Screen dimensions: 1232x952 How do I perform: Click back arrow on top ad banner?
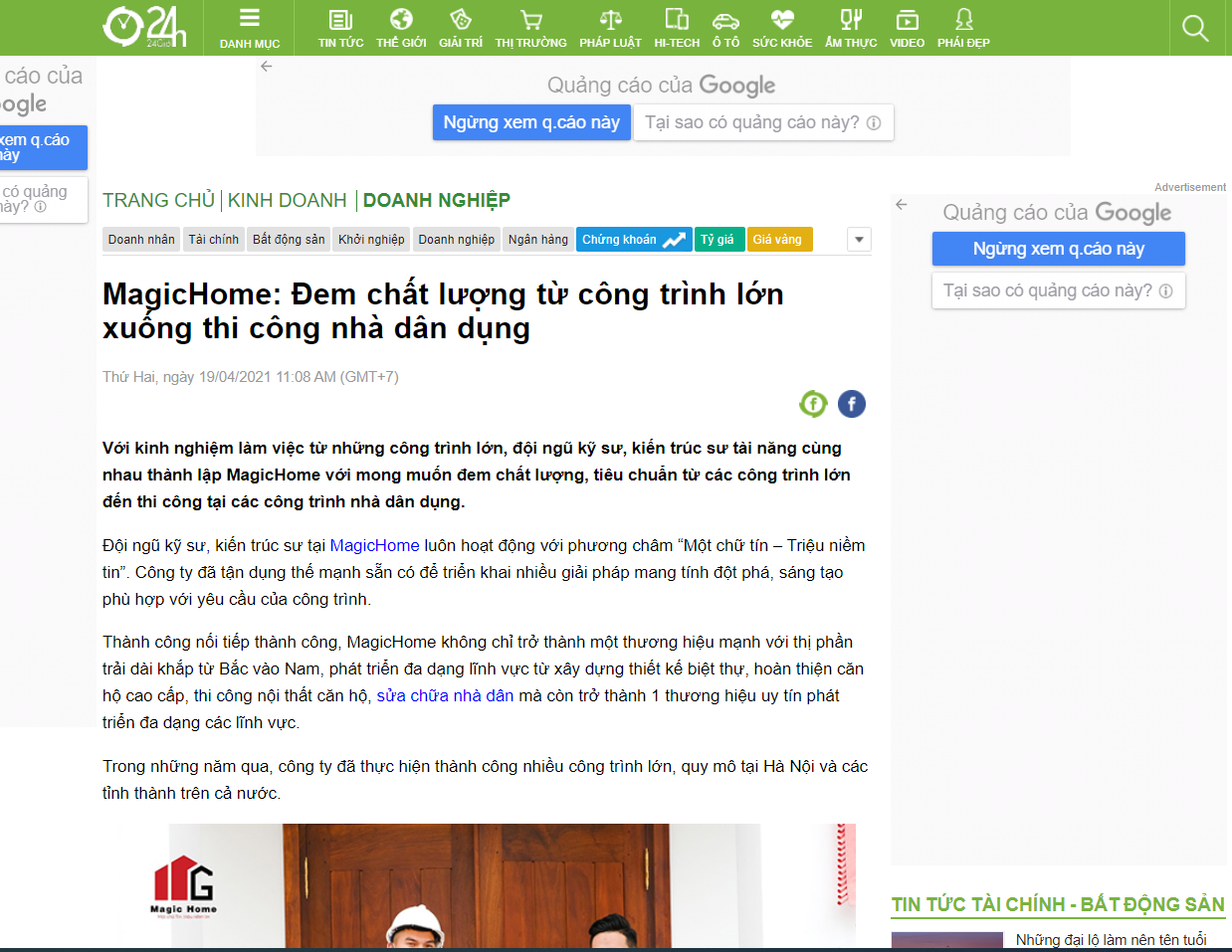(266, 67)
